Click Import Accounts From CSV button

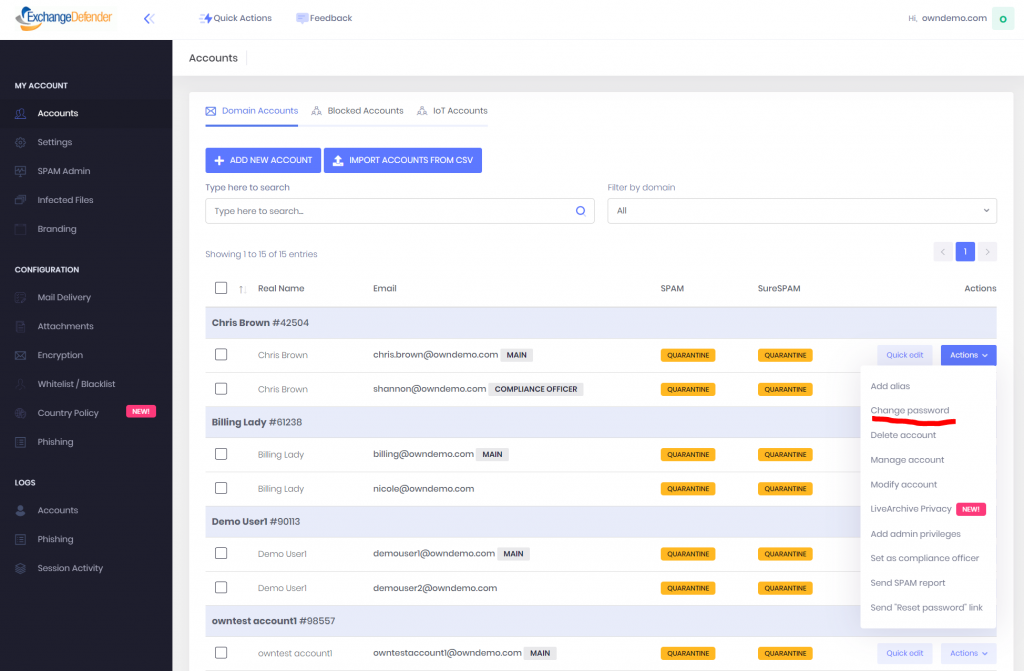(403, 160)
